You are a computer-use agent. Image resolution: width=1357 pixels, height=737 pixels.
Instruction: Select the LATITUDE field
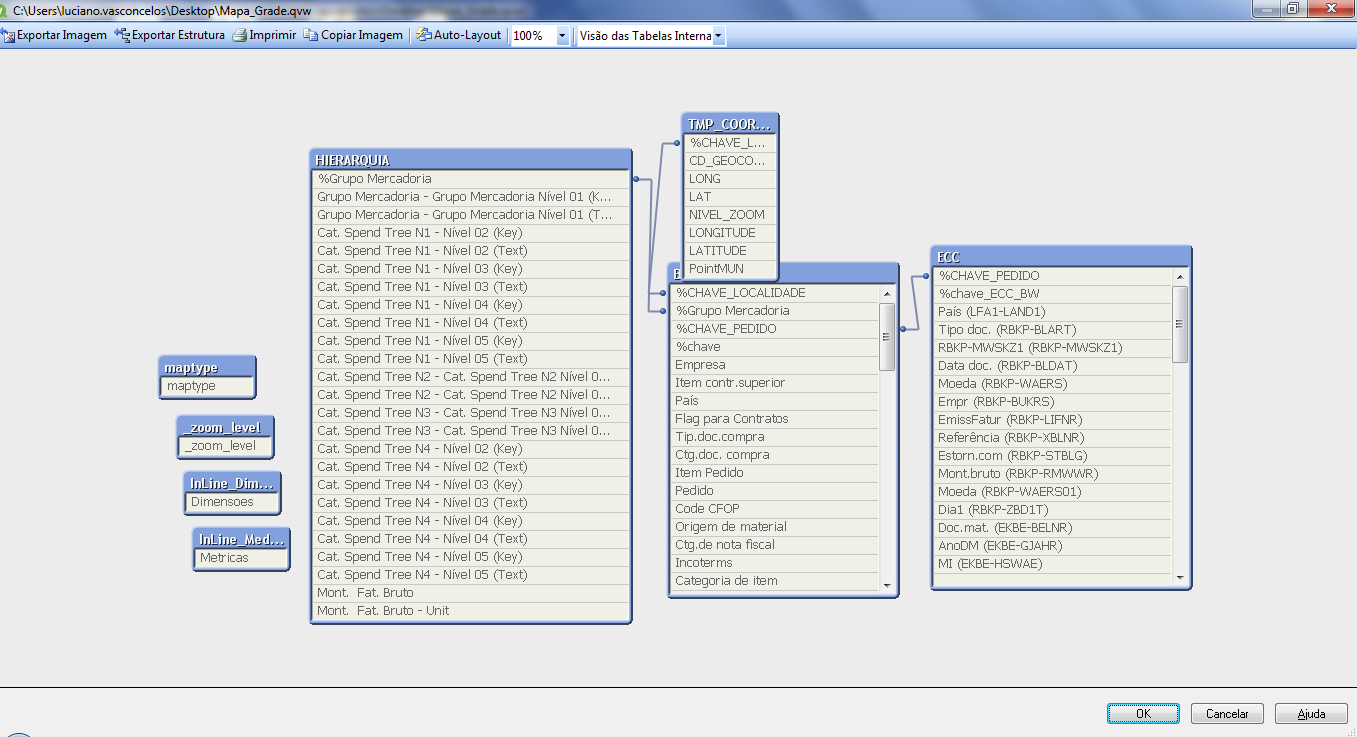tap(730, 251)
